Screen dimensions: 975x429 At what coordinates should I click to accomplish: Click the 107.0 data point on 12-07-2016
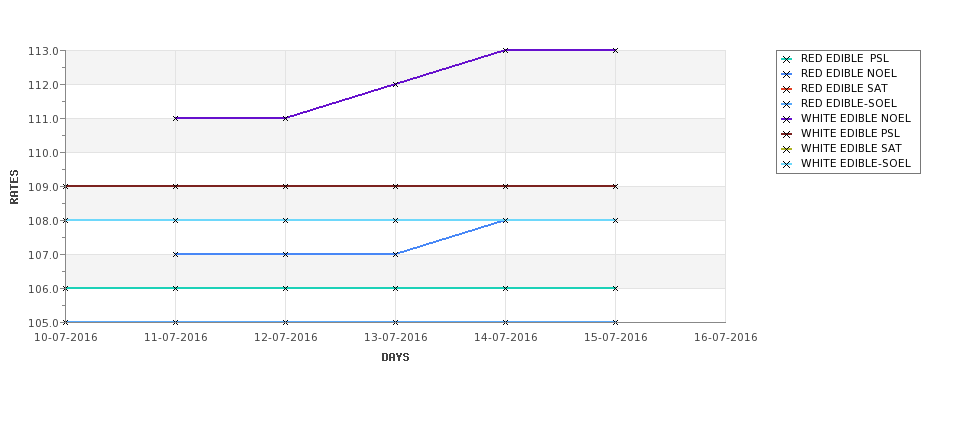(285, 254)
